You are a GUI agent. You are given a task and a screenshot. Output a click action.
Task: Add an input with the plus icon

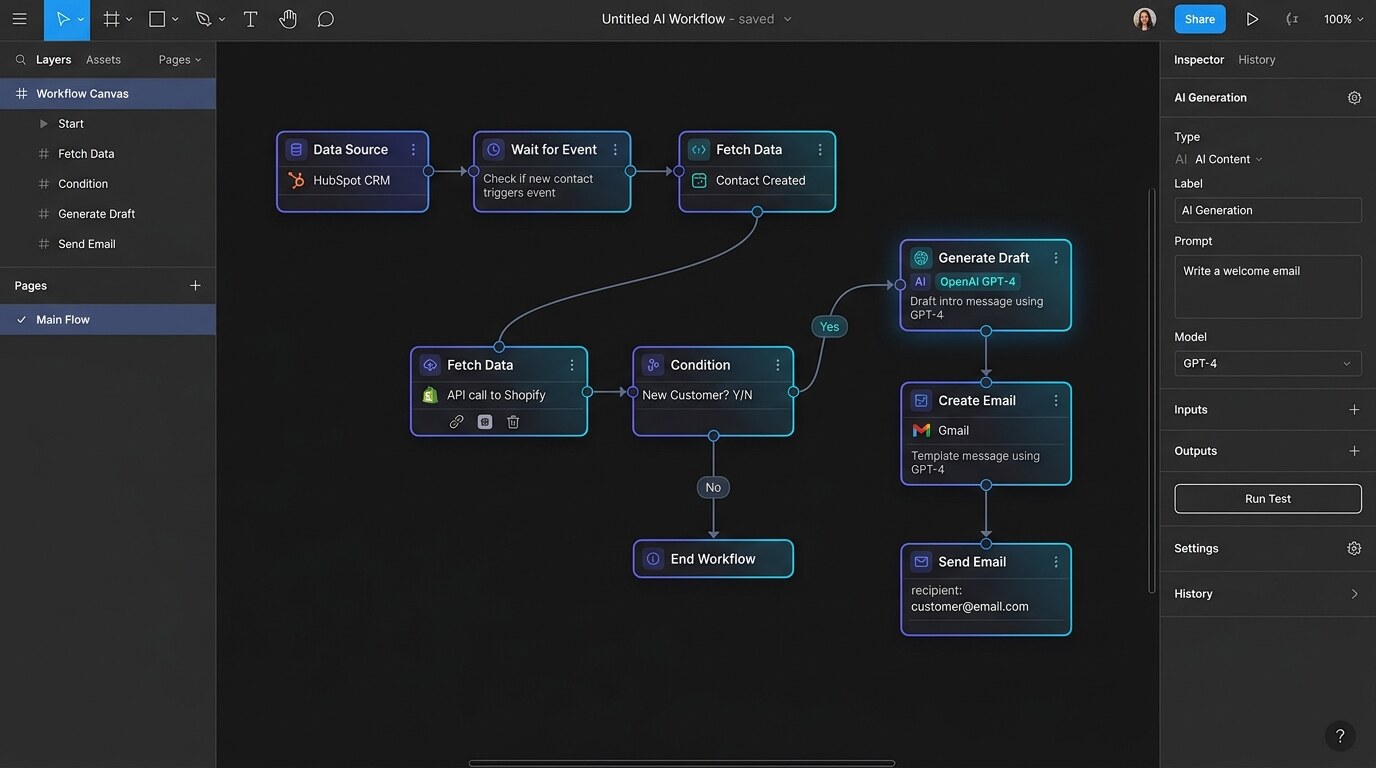pyautogui.click(x=1354, y=410)
